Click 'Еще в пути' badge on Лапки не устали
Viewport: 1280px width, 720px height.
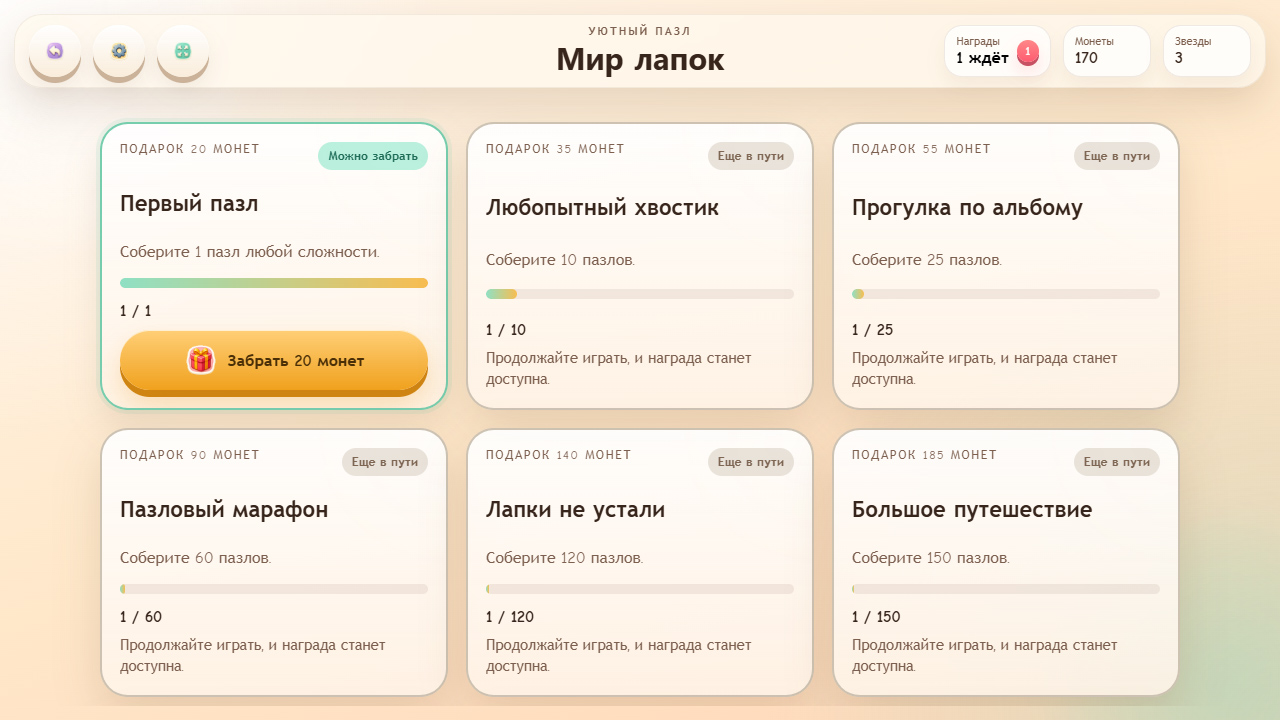click(751, 462)
